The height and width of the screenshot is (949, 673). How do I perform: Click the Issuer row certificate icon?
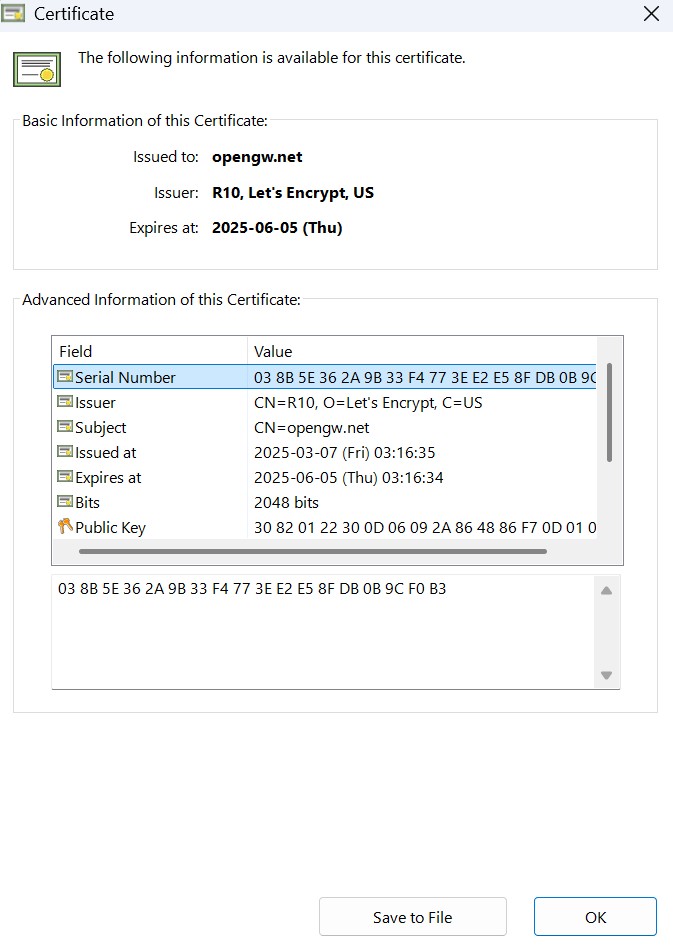[x=65, y=402]
